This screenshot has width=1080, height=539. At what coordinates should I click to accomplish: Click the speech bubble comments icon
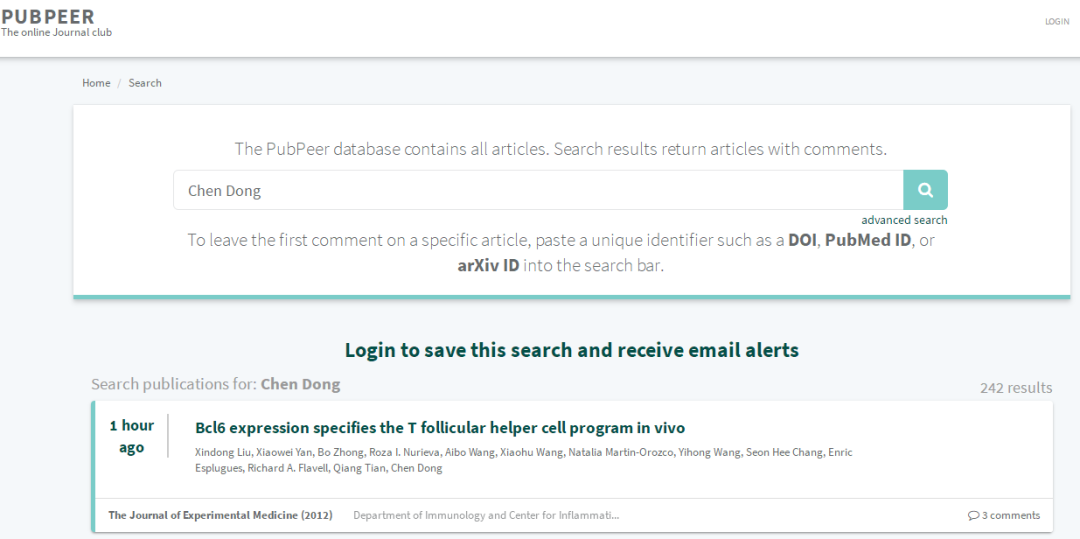pos(973,516)
